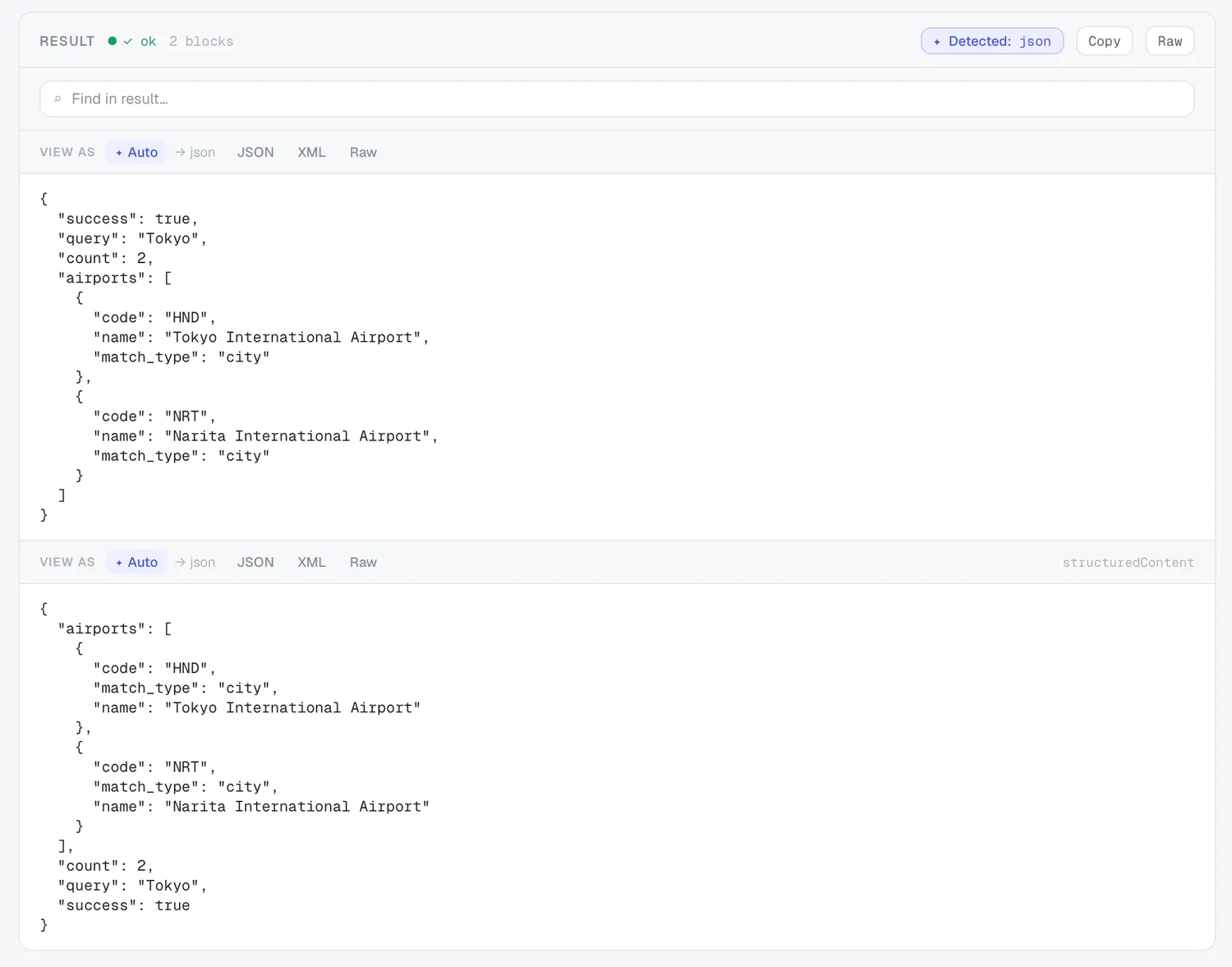The image size is (1232, 967).
Task: Click "code": "HND" in first block
Action: [x=154, y=317]
